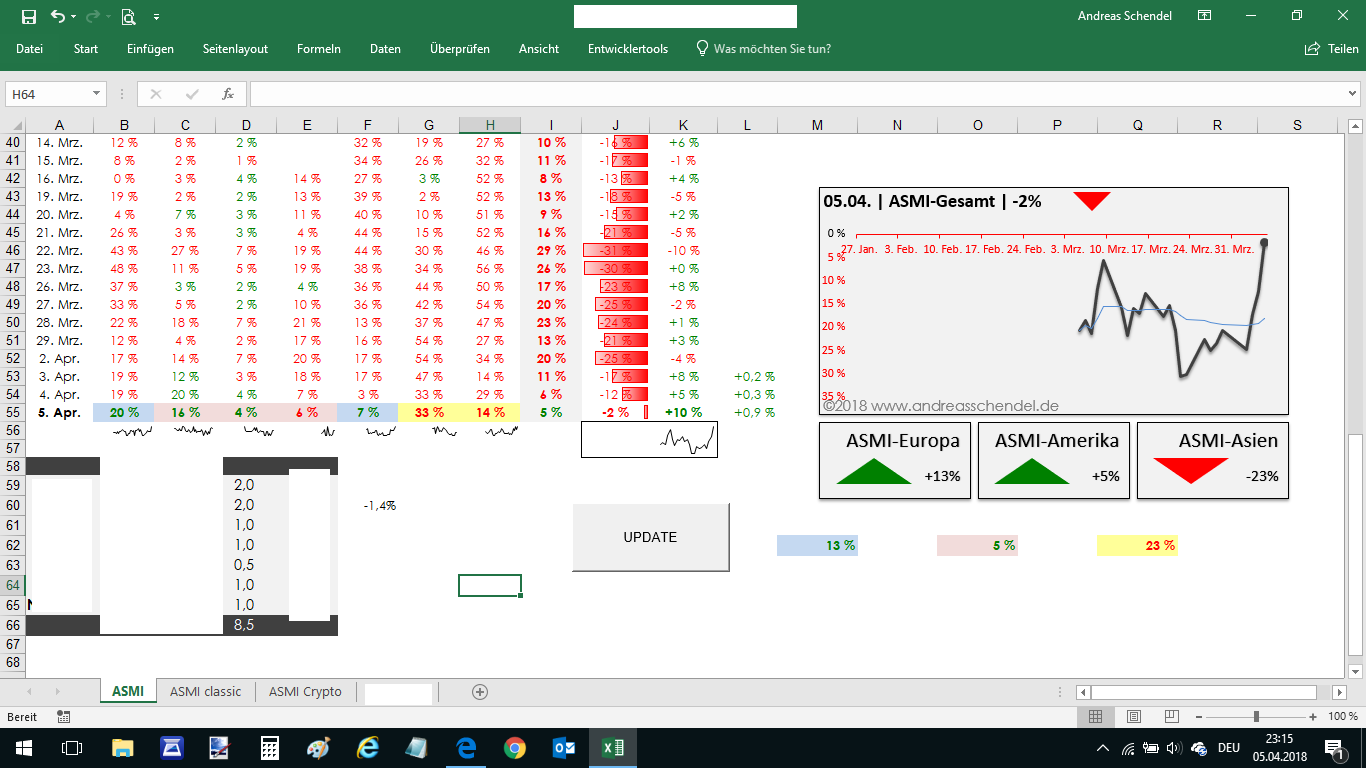Open the Name Box dropdown for H64
The height and width of the screenshot is (768, 1366).
pos(97,94)
